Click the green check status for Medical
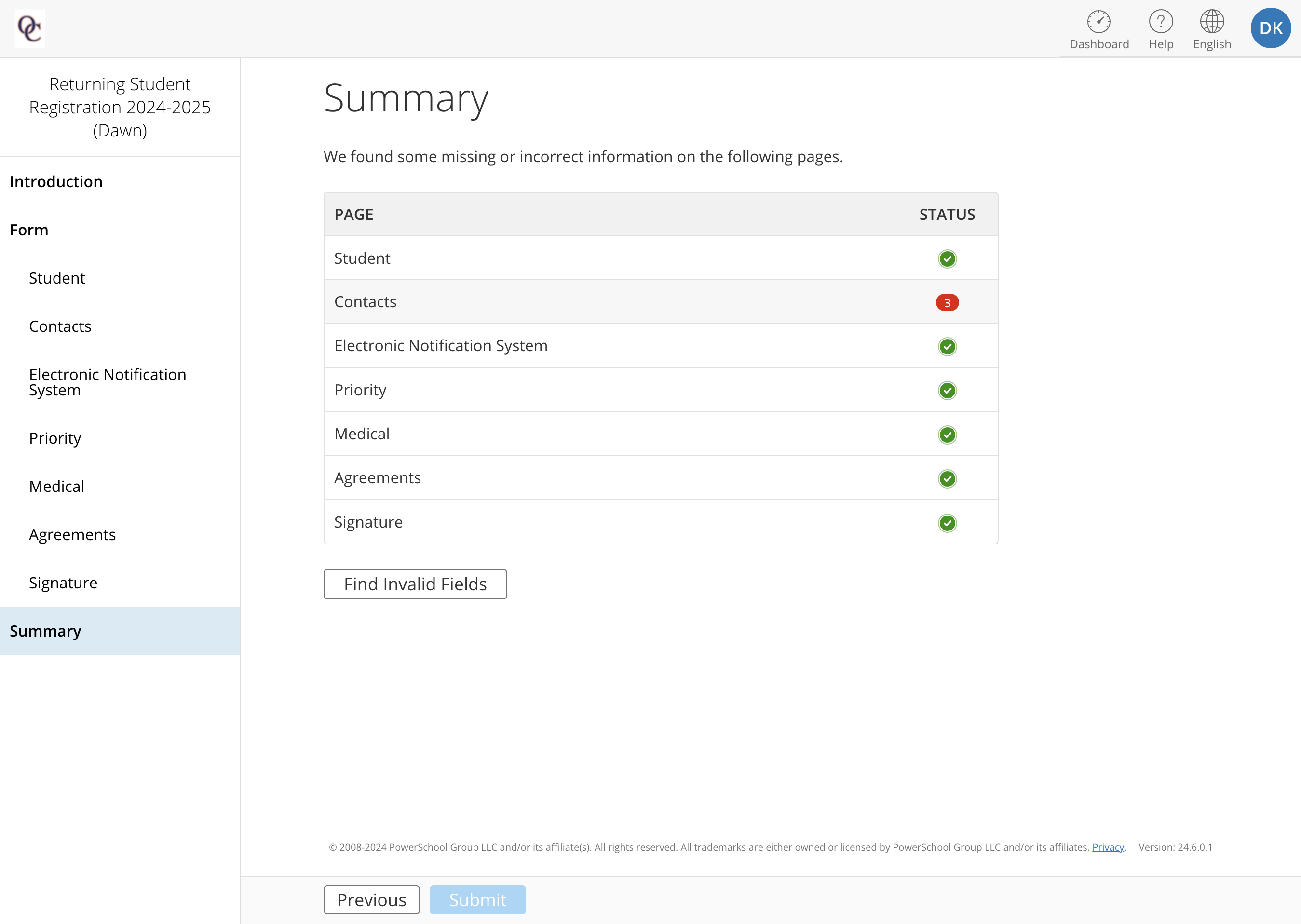Viewport: 1301px width, 924px height. click(947, 435)
